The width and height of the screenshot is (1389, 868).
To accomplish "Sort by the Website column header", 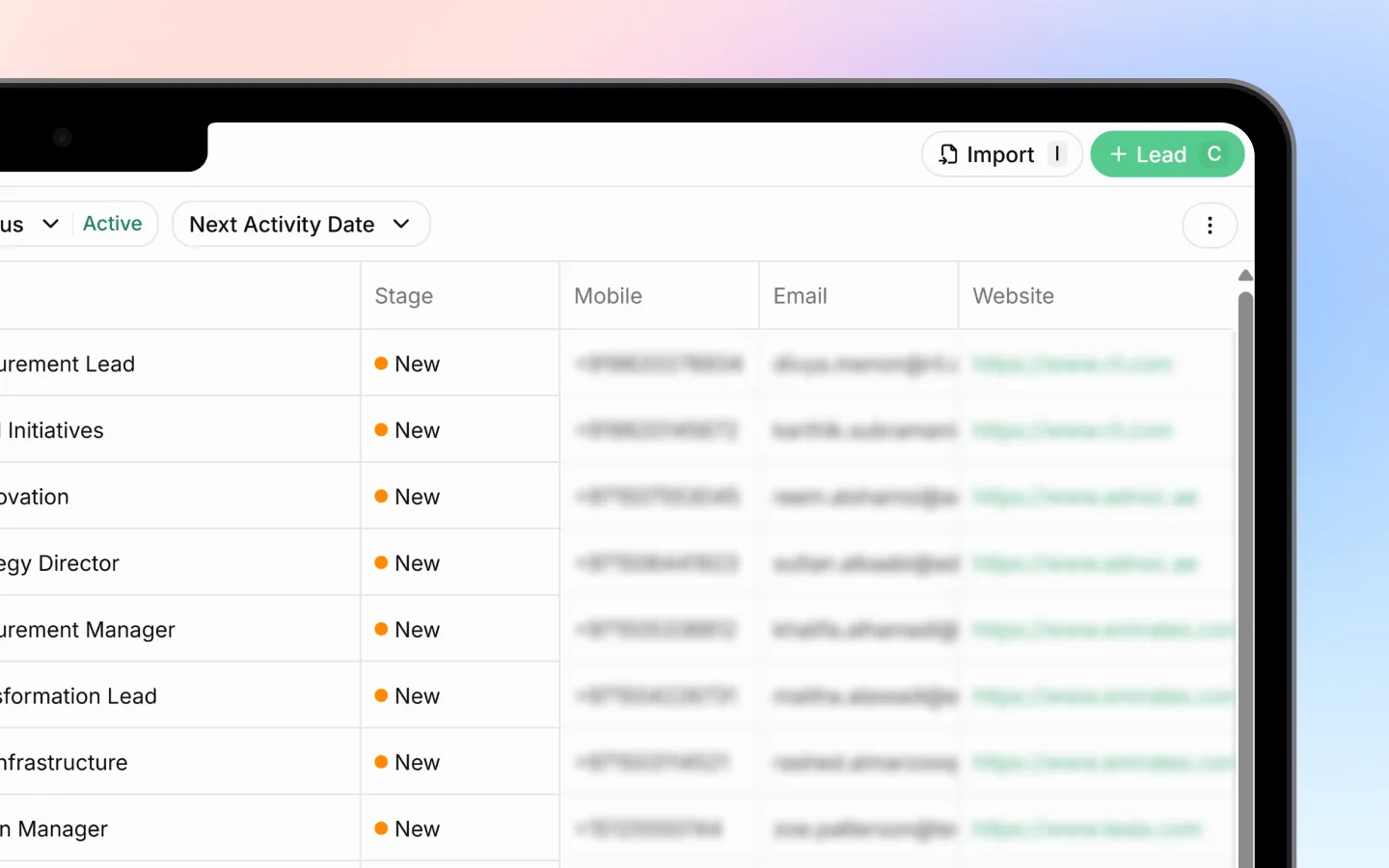I will (1013, 296).
